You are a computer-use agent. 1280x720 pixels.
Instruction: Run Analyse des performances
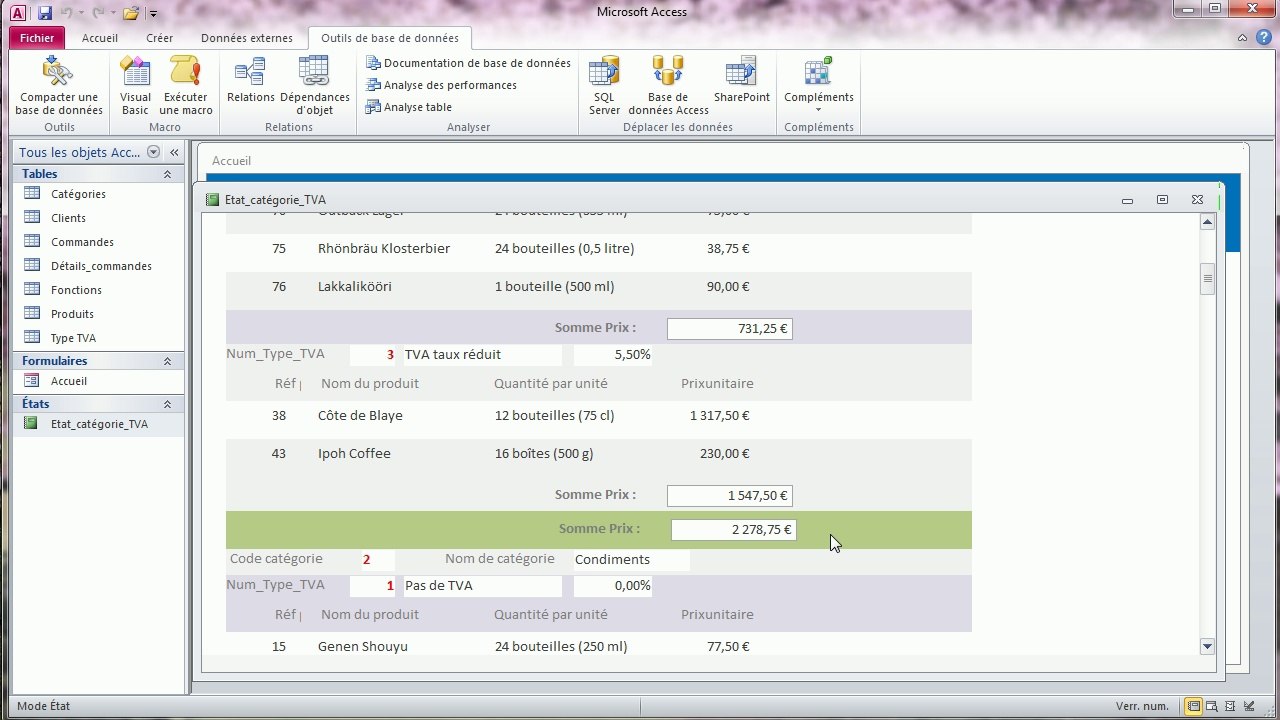click(x=441, y=85)
